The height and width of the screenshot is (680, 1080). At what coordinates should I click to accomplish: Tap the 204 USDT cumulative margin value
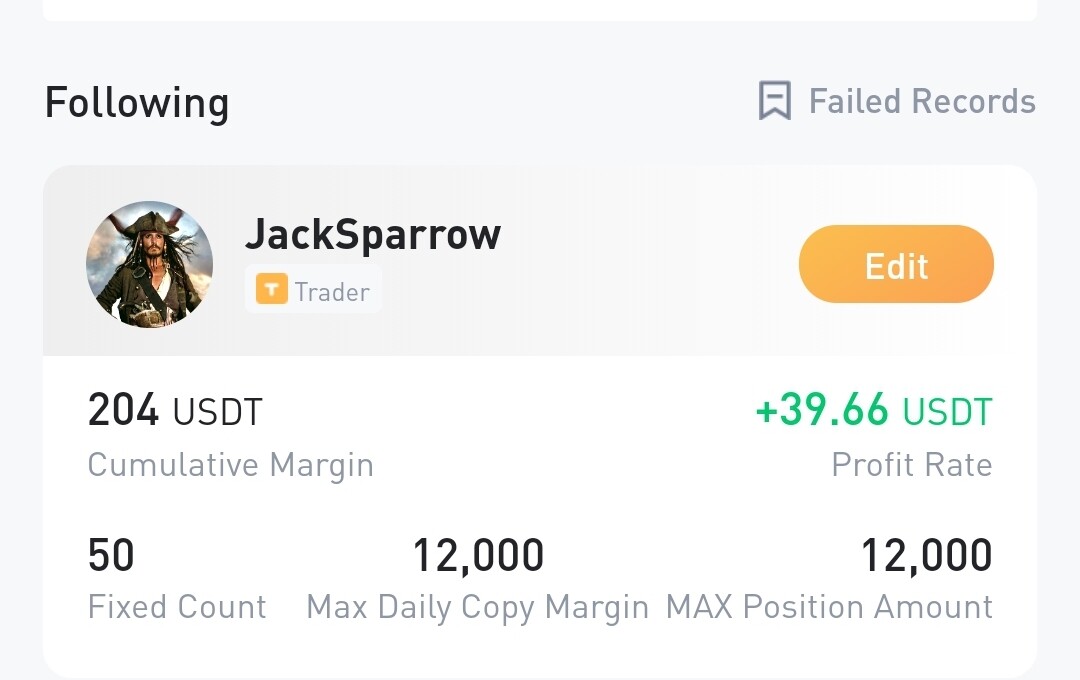point(175,410)
